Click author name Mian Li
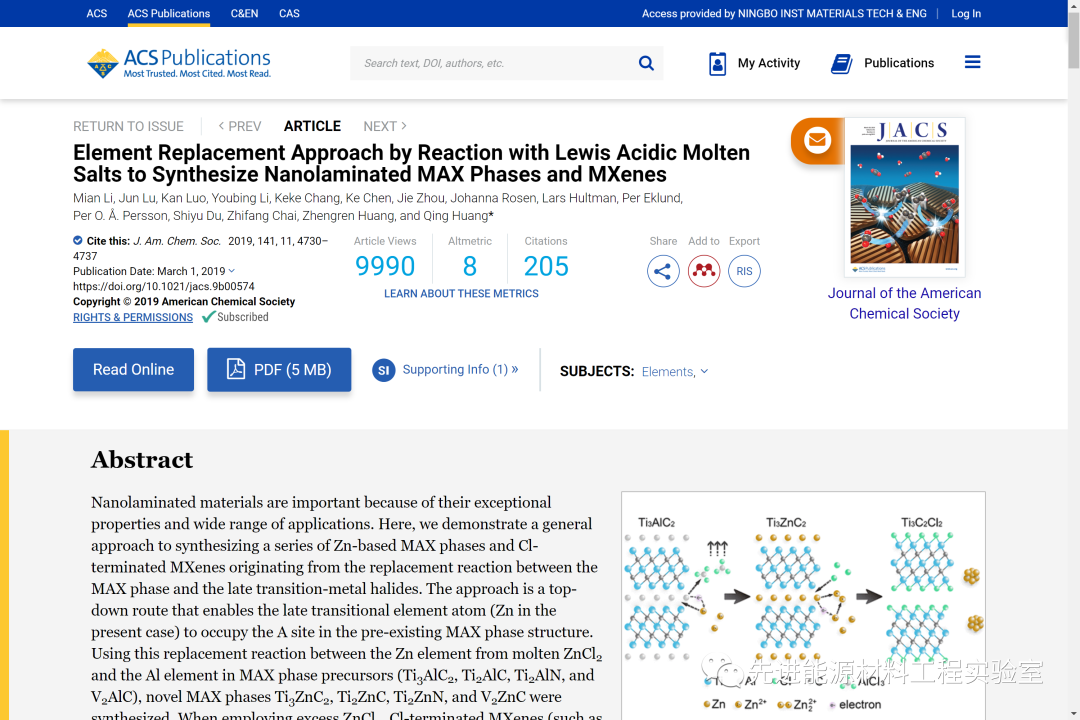The height and width of the screenshot is (720, 1080). (92, 198)
